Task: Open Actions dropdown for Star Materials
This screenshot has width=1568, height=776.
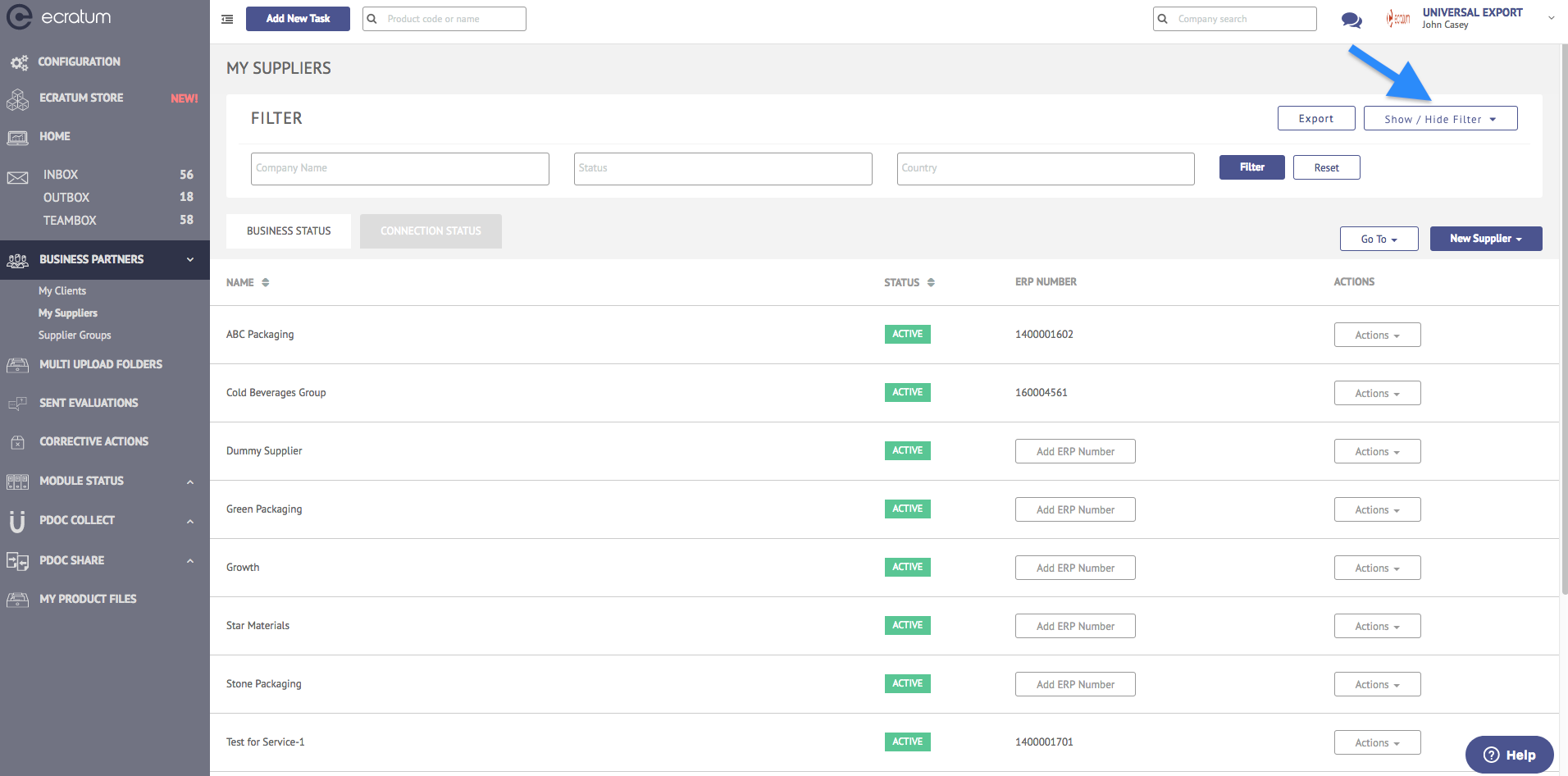Action: tap(1377, 626)
